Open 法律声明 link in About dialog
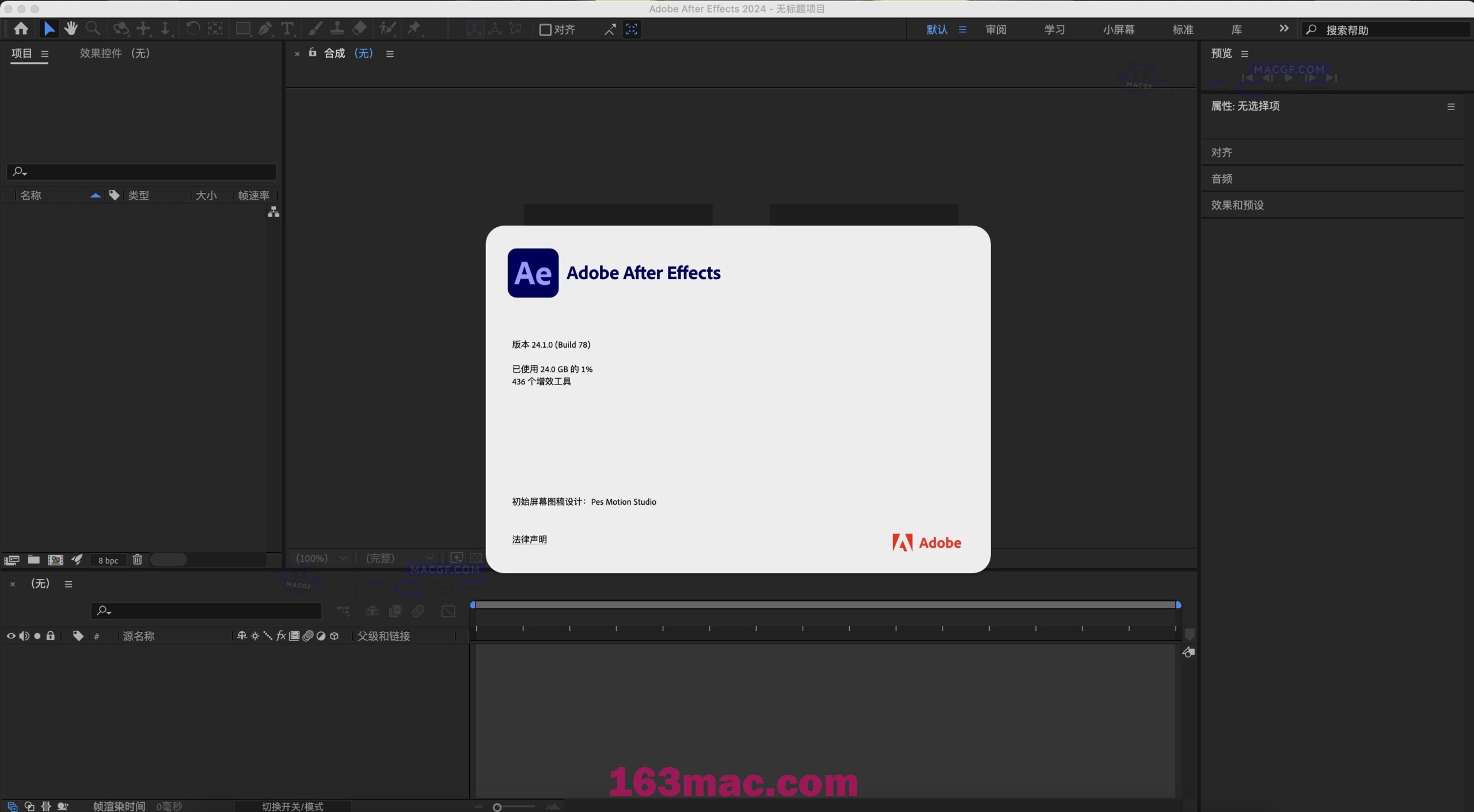Image resolution: width=1474 pixels, height=812 pixels. 530,540
